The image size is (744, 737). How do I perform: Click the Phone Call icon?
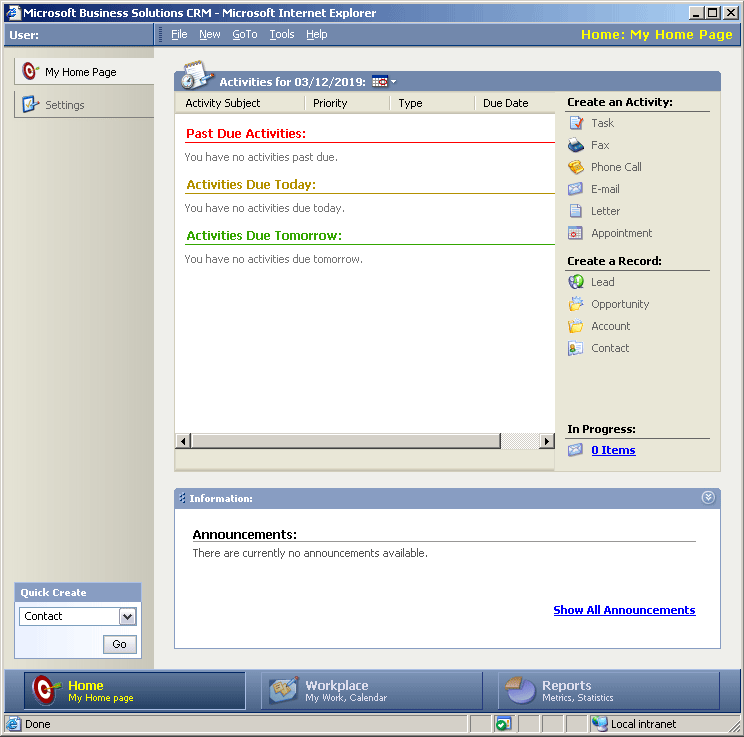click(576, 167)
